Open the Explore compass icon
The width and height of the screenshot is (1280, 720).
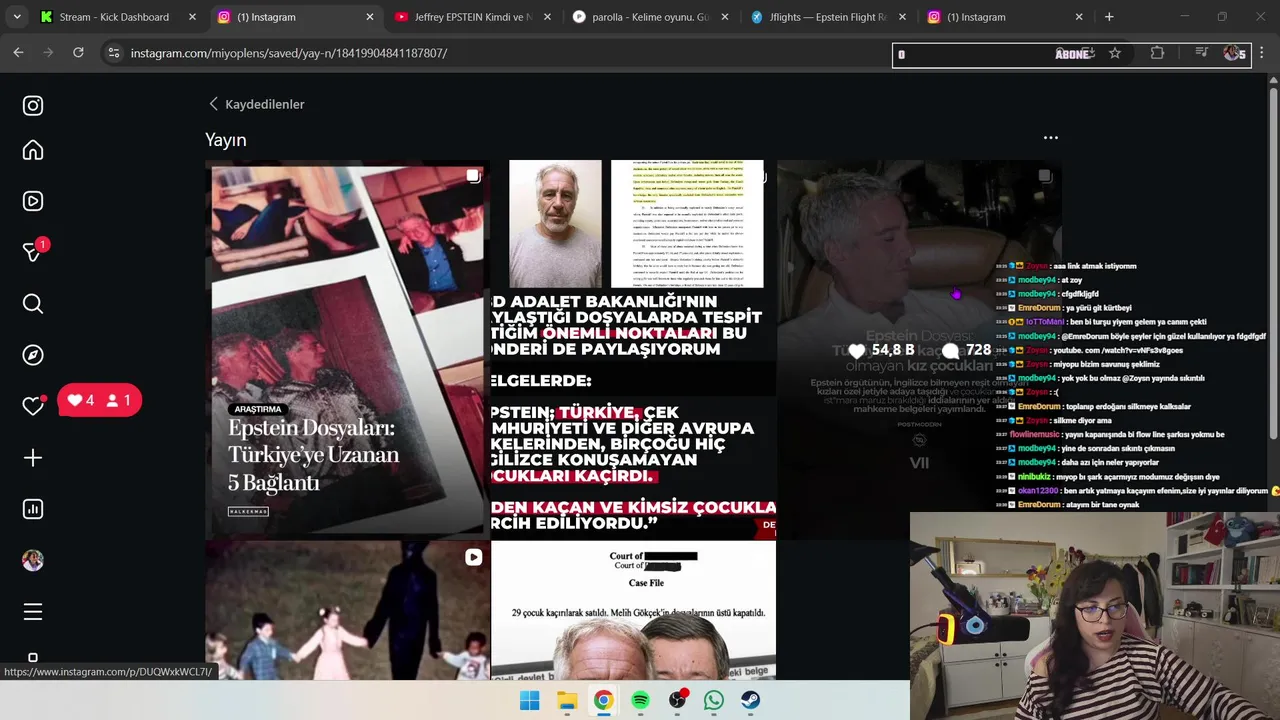tap(33, 355)
